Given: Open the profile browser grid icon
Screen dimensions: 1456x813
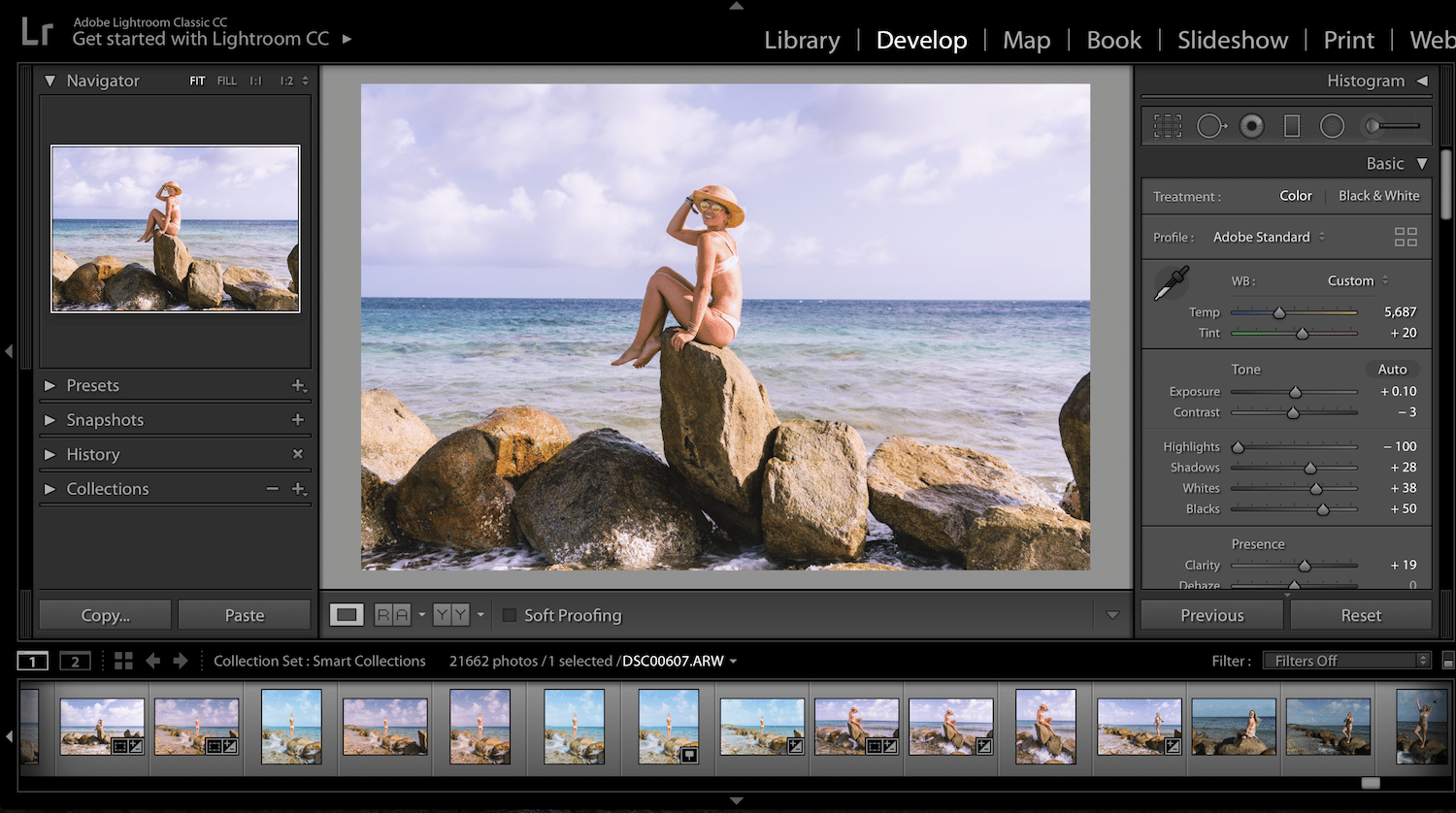Looking at the screenshot, I should coord(1406,236).
